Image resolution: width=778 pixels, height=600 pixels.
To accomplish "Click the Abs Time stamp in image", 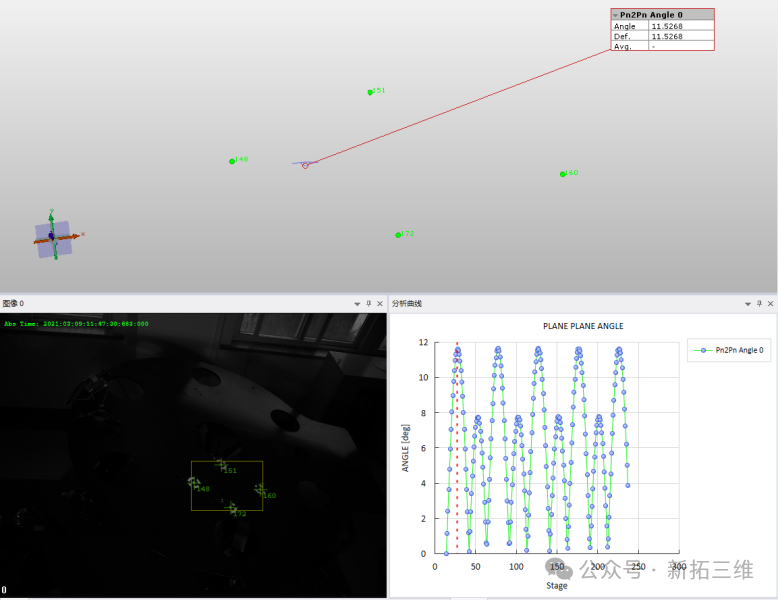I will pos(76,324).
